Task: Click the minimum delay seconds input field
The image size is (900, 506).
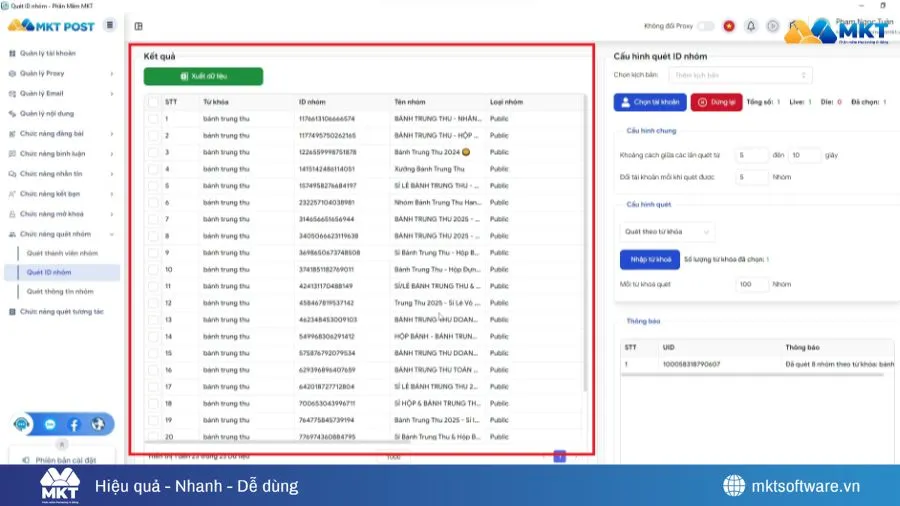Action: coord(751,155)
